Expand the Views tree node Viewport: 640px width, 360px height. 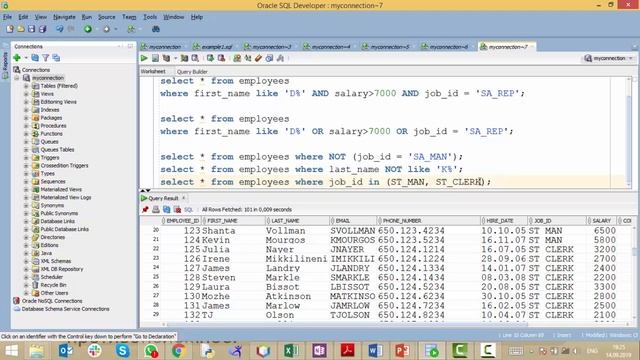click(26, 94)
